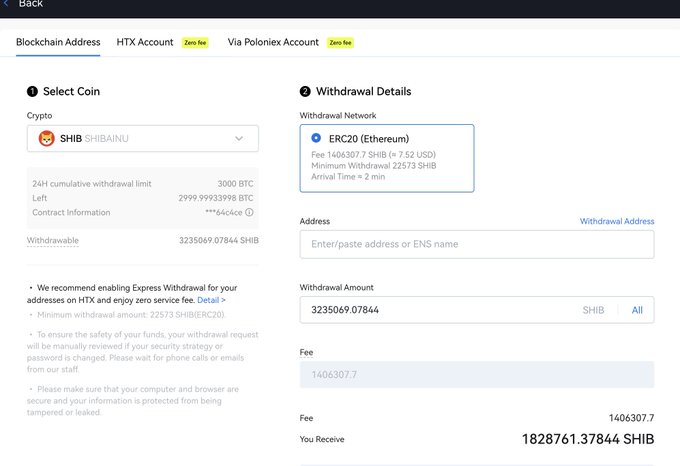Click Zero fee badge beside HTX Account
The width and height of the screenshot is (680, 466).
(x=195, y=42)
